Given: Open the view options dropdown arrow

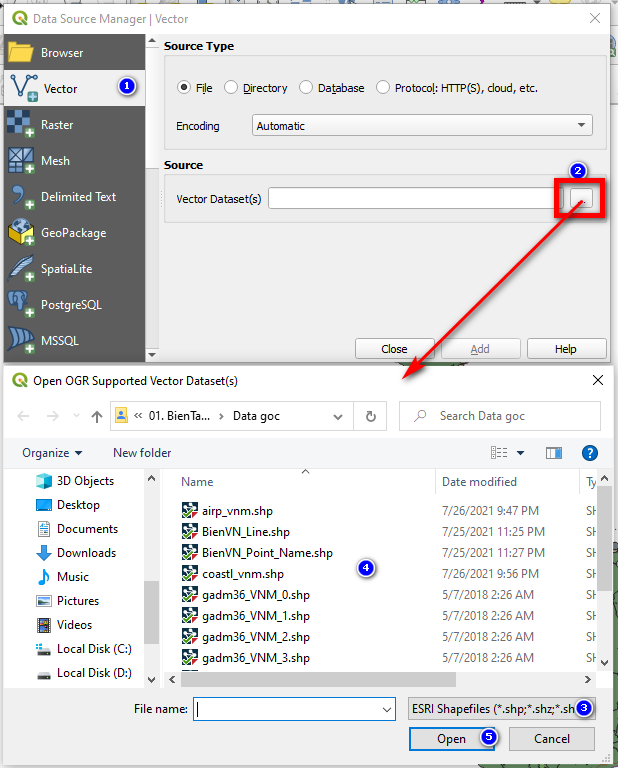Looking at the screenshot, I should point(521,453).
